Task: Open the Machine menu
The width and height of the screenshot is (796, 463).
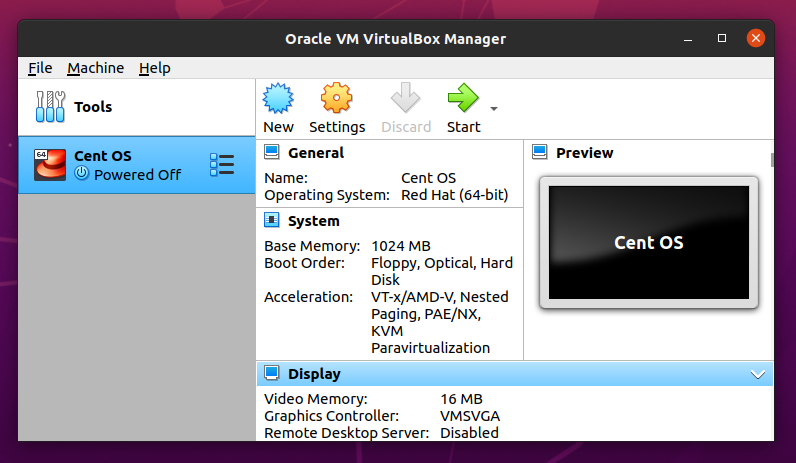Action: point(95,68)
